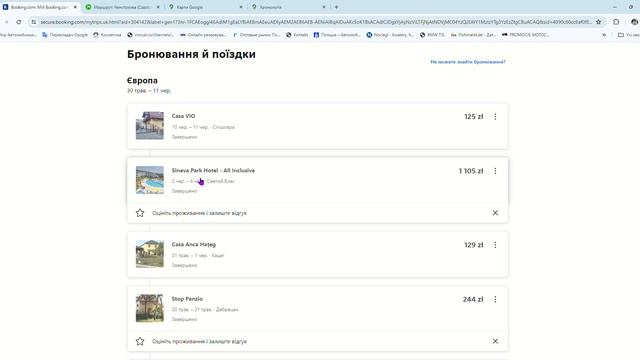Open Переклад Google bookmark
Screen dimensions: 640x360
65,35
